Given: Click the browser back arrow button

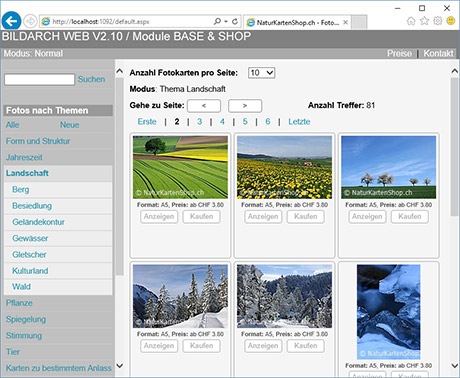Looking at the screenshot, I should pos(11,21).
